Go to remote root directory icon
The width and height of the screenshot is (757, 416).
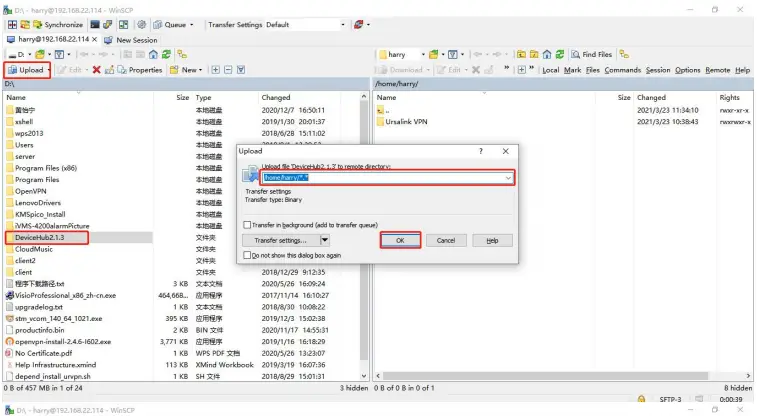click(534, 55)
